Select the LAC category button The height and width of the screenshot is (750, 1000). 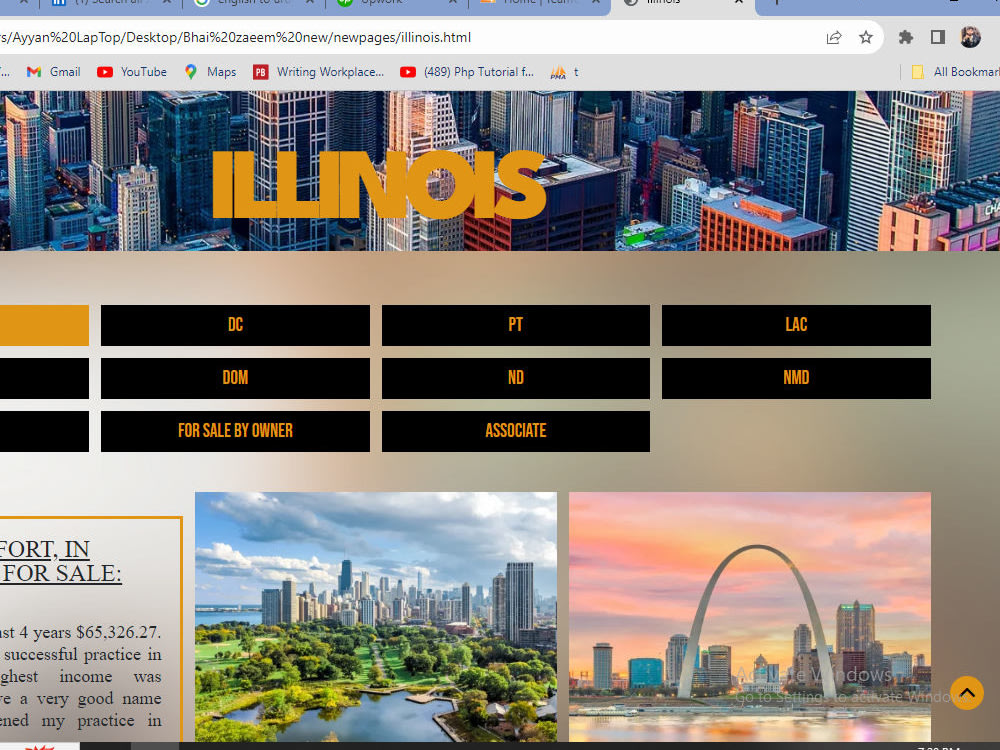coord(797,325)
